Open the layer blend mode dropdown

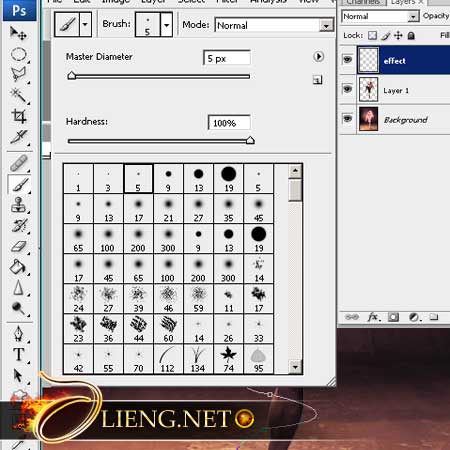pos(380,16)
